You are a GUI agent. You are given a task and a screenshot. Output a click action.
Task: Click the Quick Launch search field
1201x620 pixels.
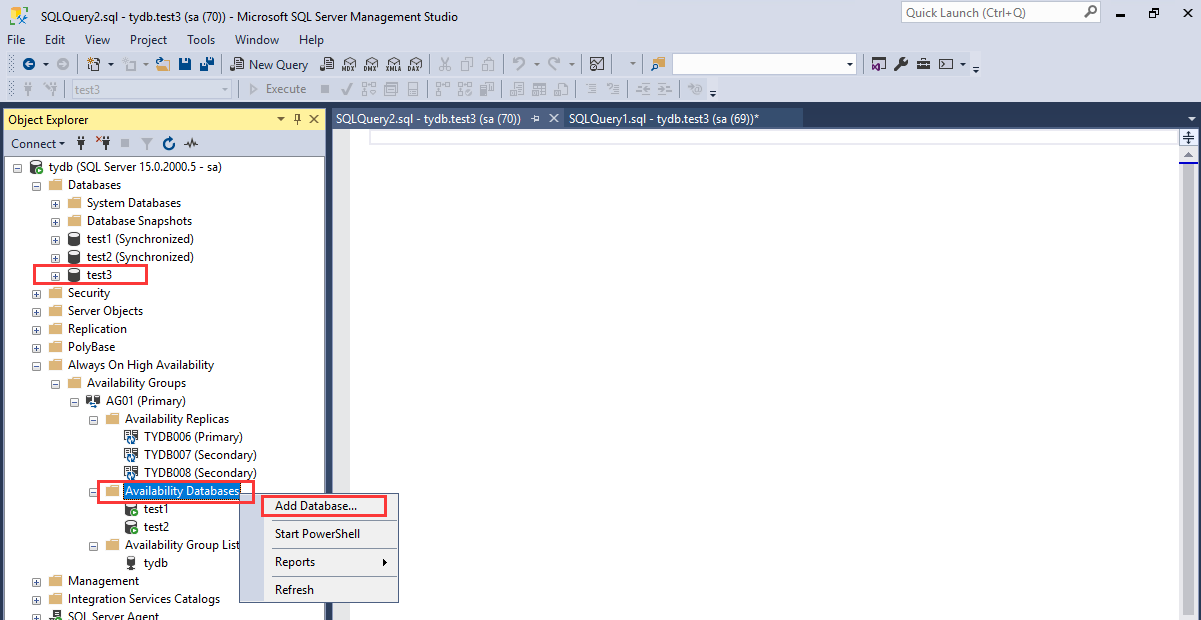[x=992, y=13]
